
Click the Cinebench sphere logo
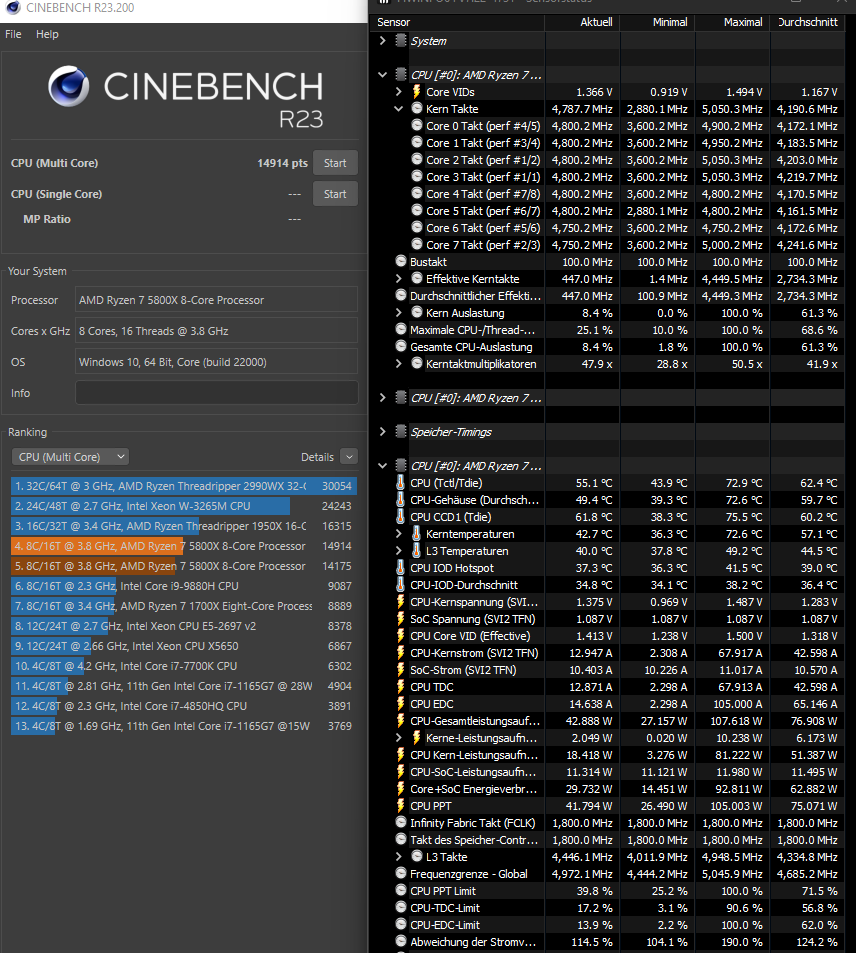coord(69,86)
